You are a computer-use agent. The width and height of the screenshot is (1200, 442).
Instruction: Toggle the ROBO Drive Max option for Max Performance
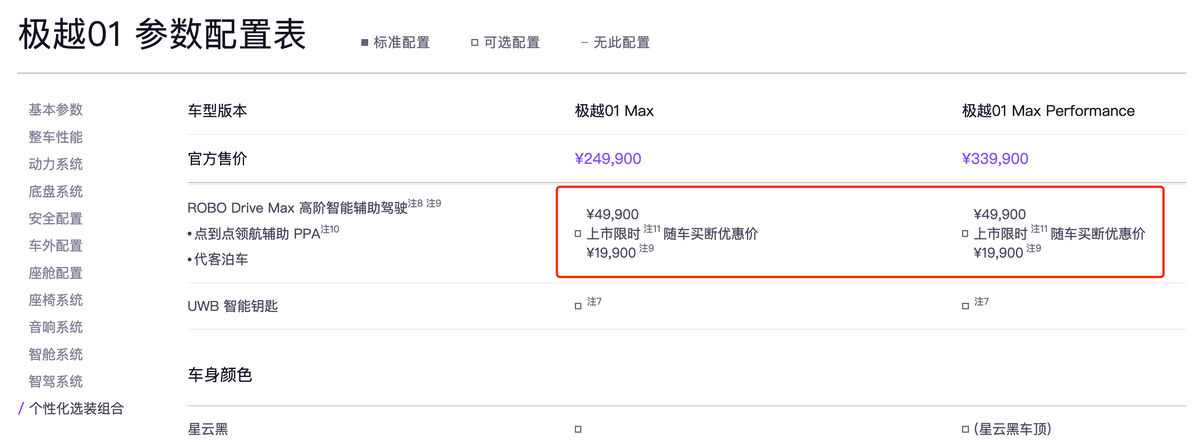click(966, 234)
